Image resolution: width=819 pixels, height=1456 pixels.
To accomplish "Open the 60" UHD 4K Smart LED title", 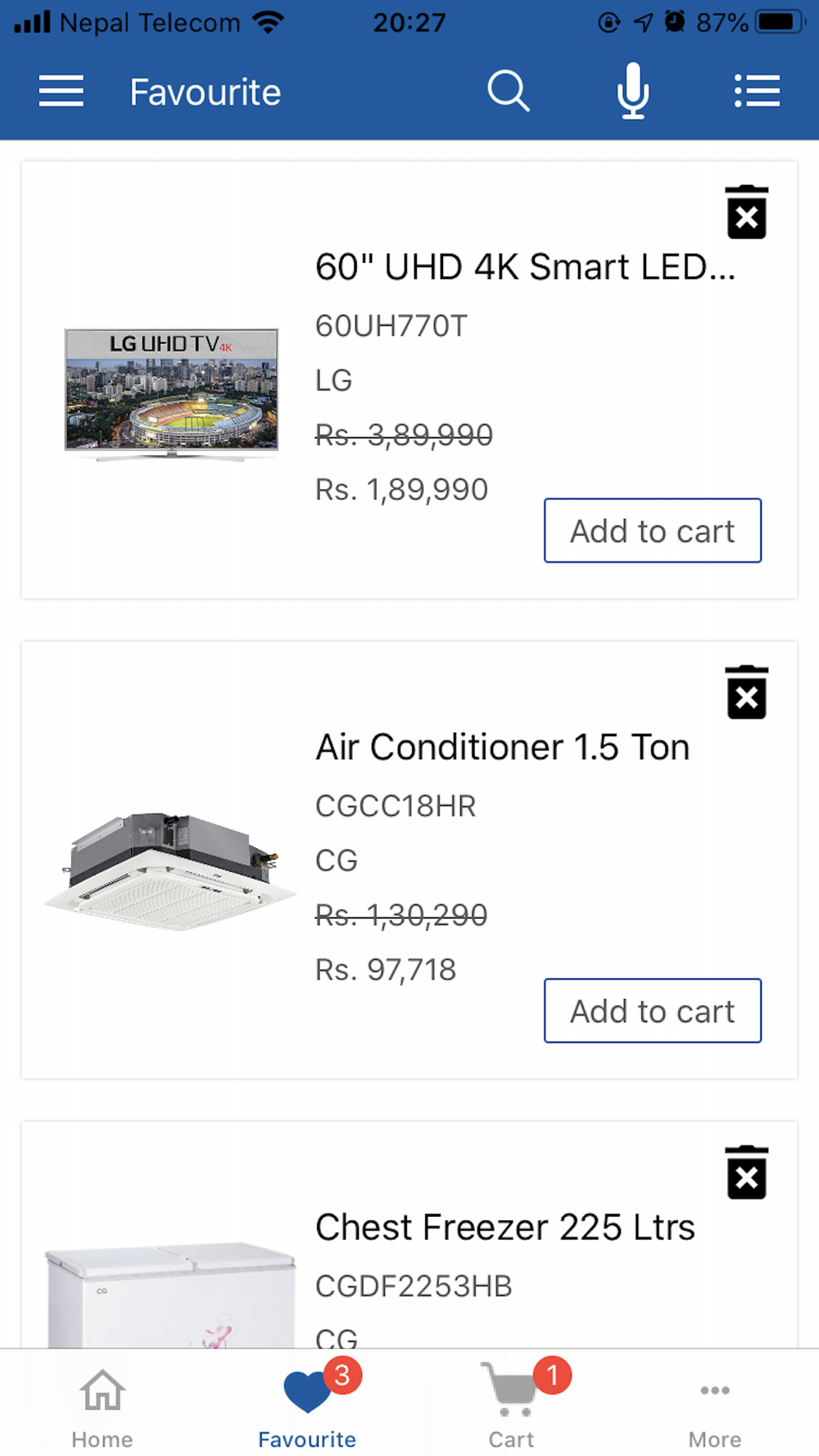I will coord(525,267).
